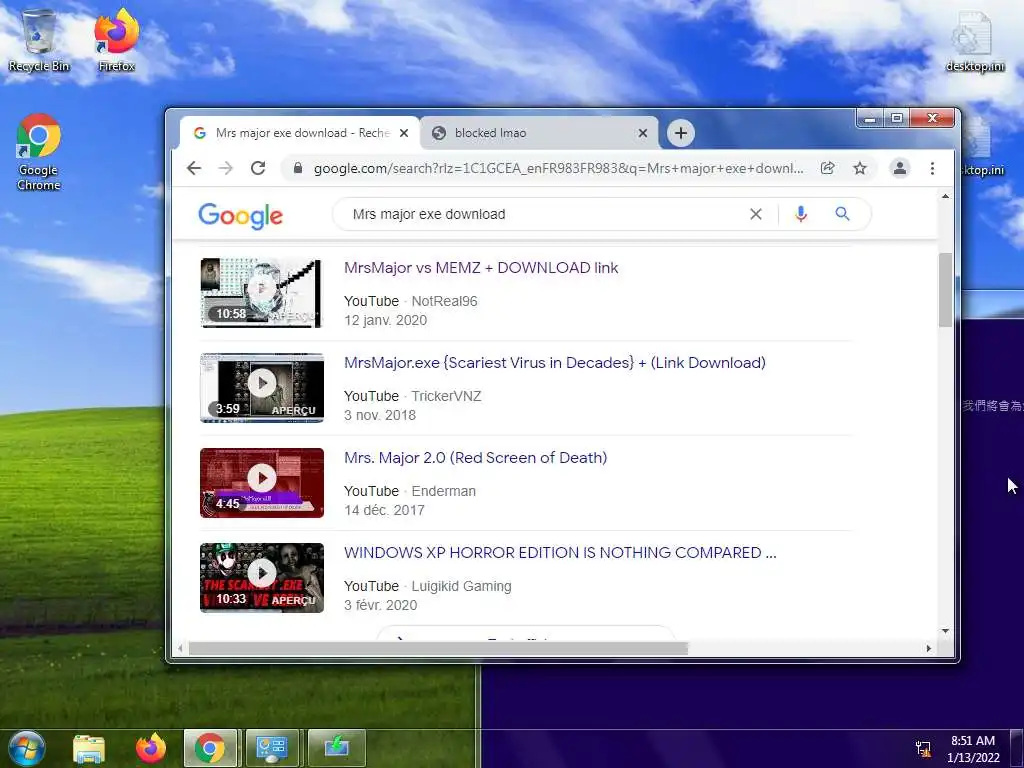Open the download-arrow app on the taskbar

(x=336, y=748)
